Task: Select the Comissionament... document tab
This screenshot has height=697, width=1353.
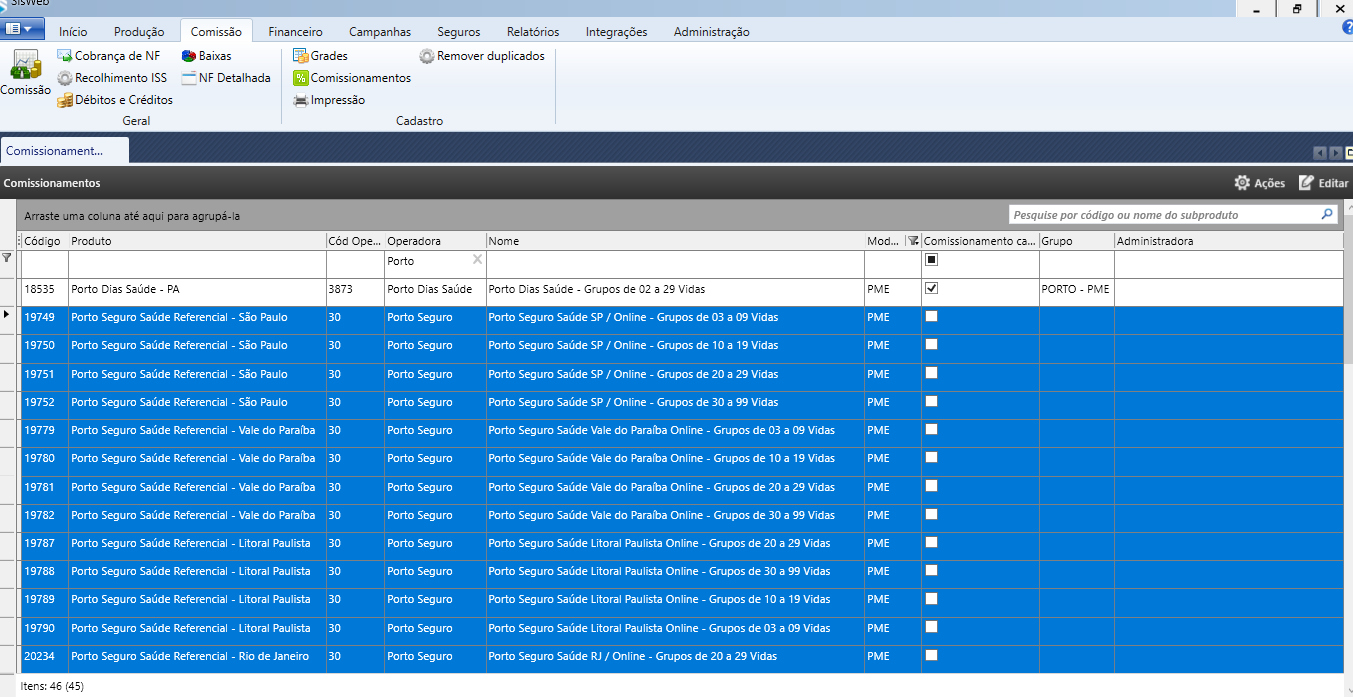Action: tap(65, 150)
